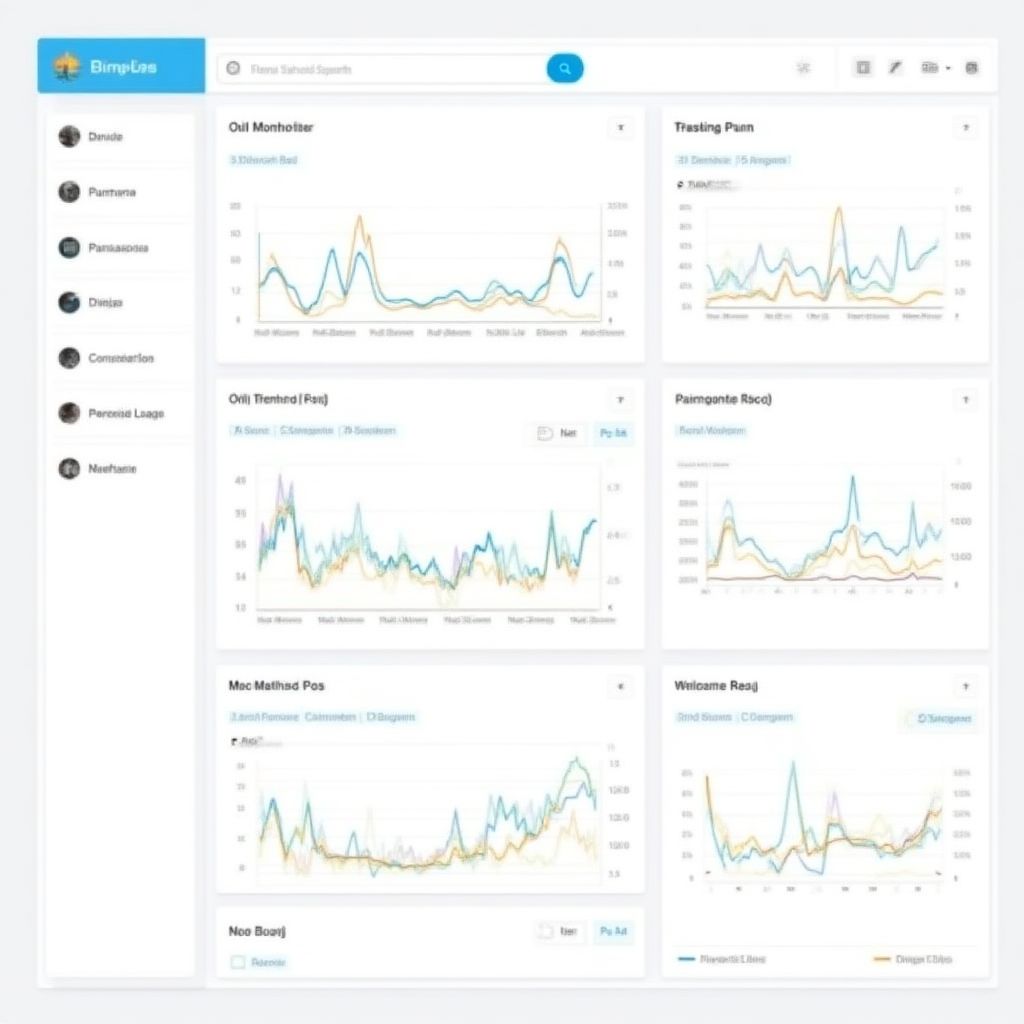The image size is (1024, 1024).
Task: Select Naehame in the sidebar menu
Action: 112,468
